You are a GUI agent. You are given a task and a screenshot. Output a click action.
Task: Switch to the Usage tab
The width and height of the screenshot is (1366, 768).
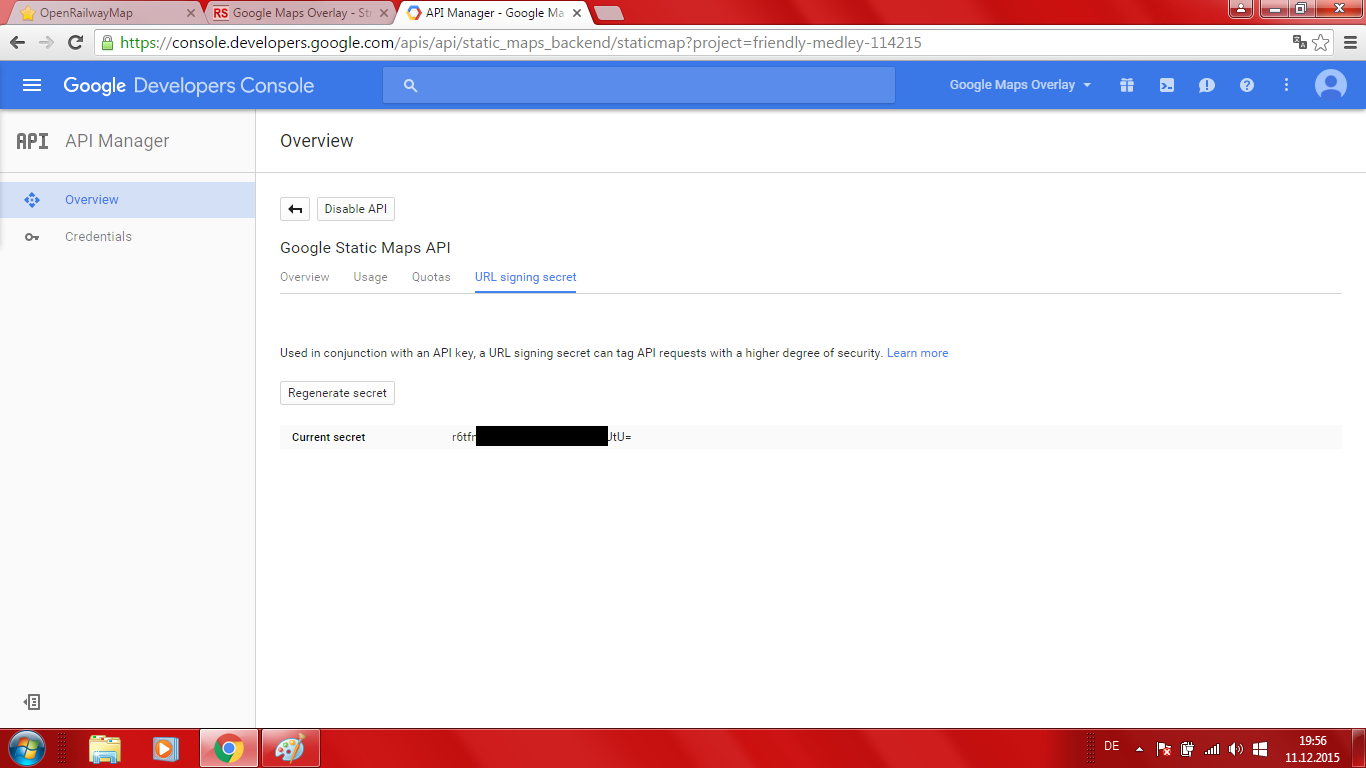(x=371, y=277)
